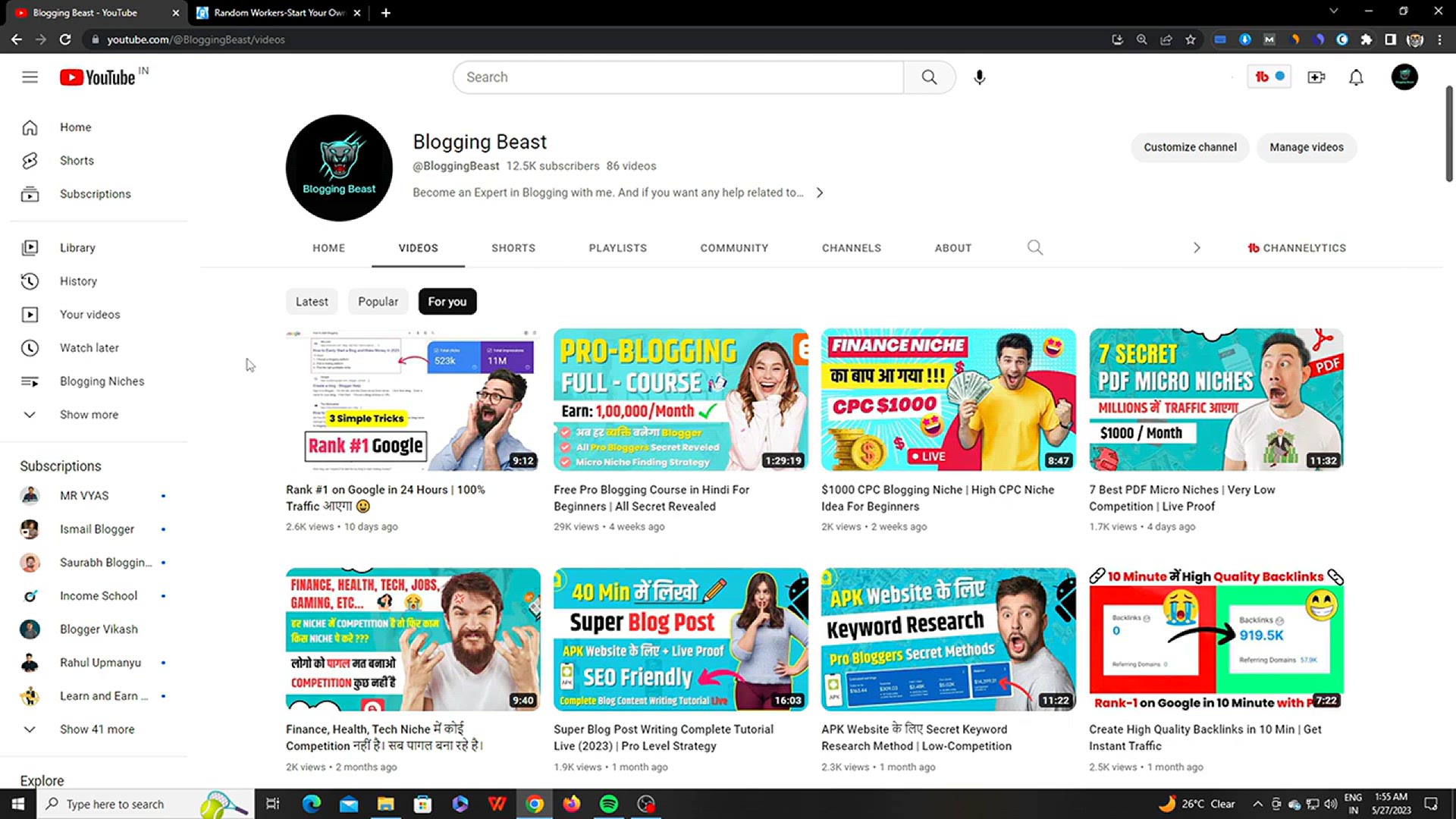Open Blogging Beast channel avatar
The image size is (1456, 819).
339,168
